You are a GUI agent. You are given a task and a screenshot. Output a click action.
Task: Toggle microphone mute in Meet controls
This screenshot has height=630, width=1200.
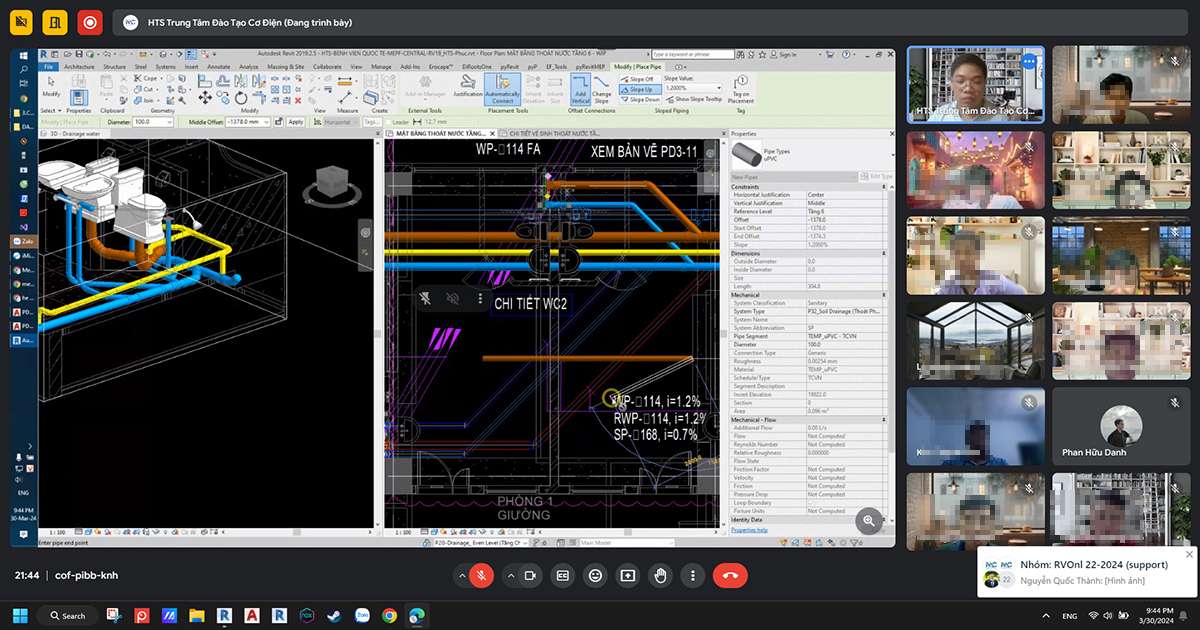pyautogui.click(x=481, y=575)
